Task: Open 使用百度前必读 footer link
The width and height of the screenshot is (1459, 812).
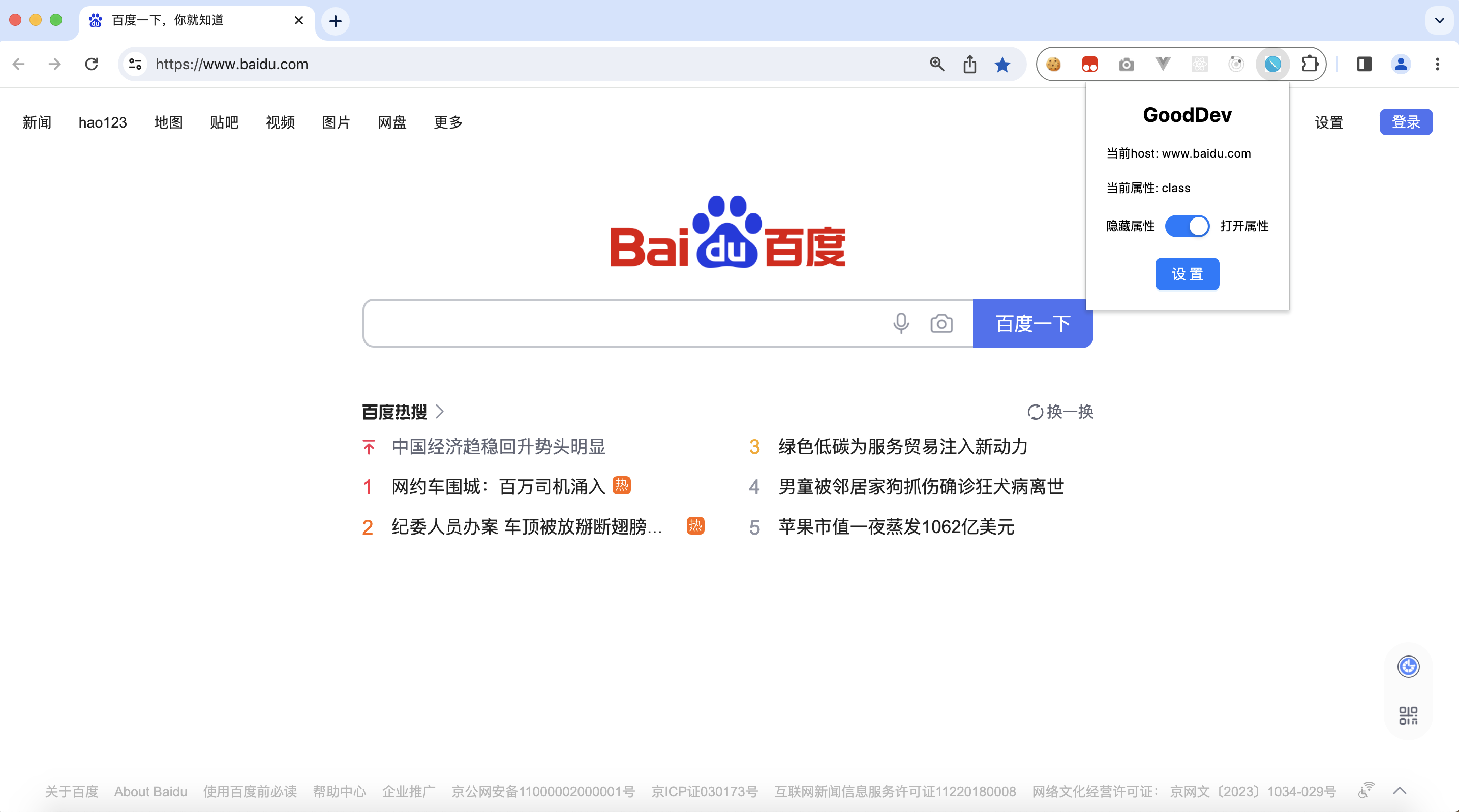Action: [x=250, y=791]
